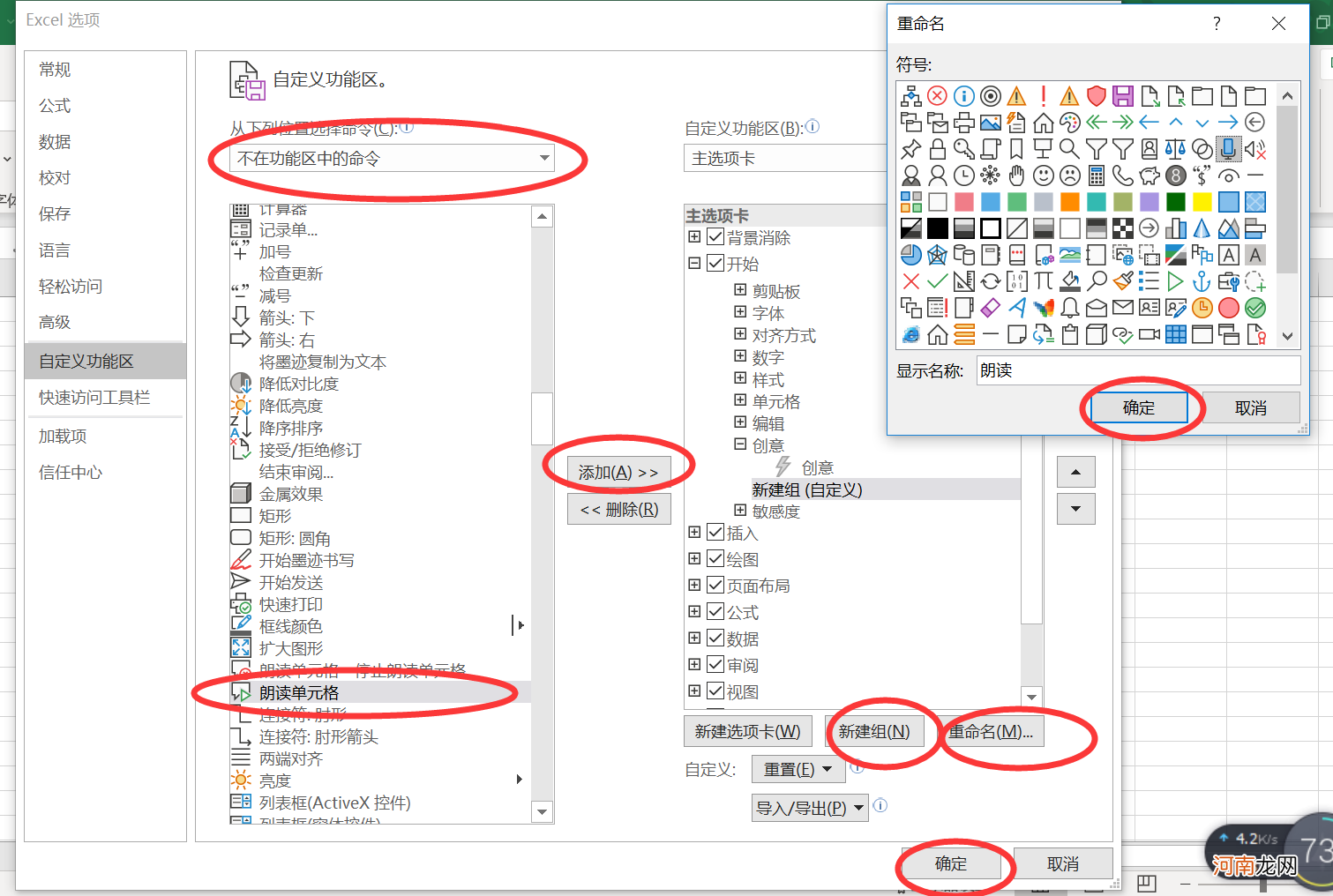Open the 保存 options category
This screenshot has width=1333, height=896.
pyautogui.click(x=105, y=214)
